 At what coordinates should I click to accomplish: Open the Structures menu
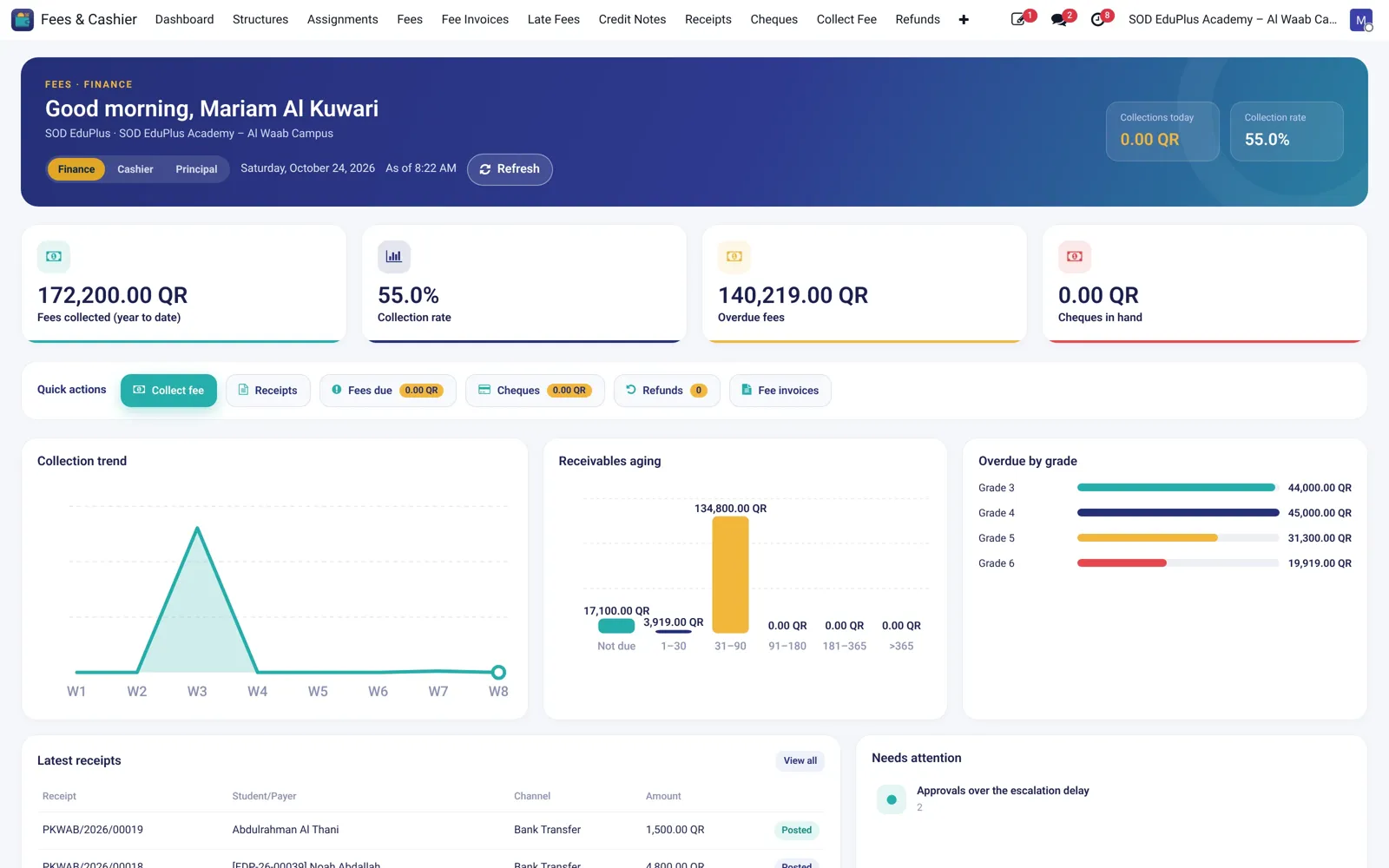pyautogui.click(x=260, y=19)
